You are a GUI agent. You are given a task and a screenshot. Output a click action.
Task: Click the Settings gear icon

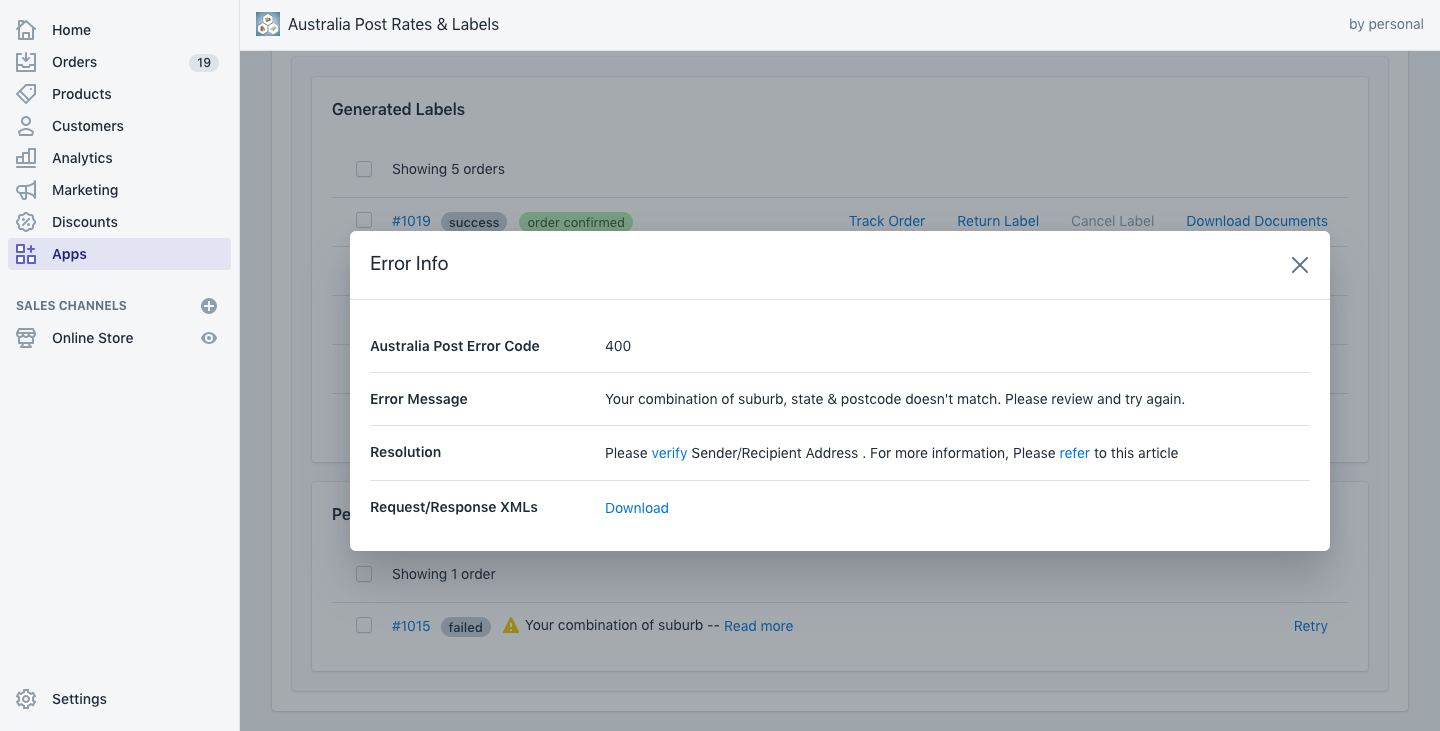(x=26, y=699)
